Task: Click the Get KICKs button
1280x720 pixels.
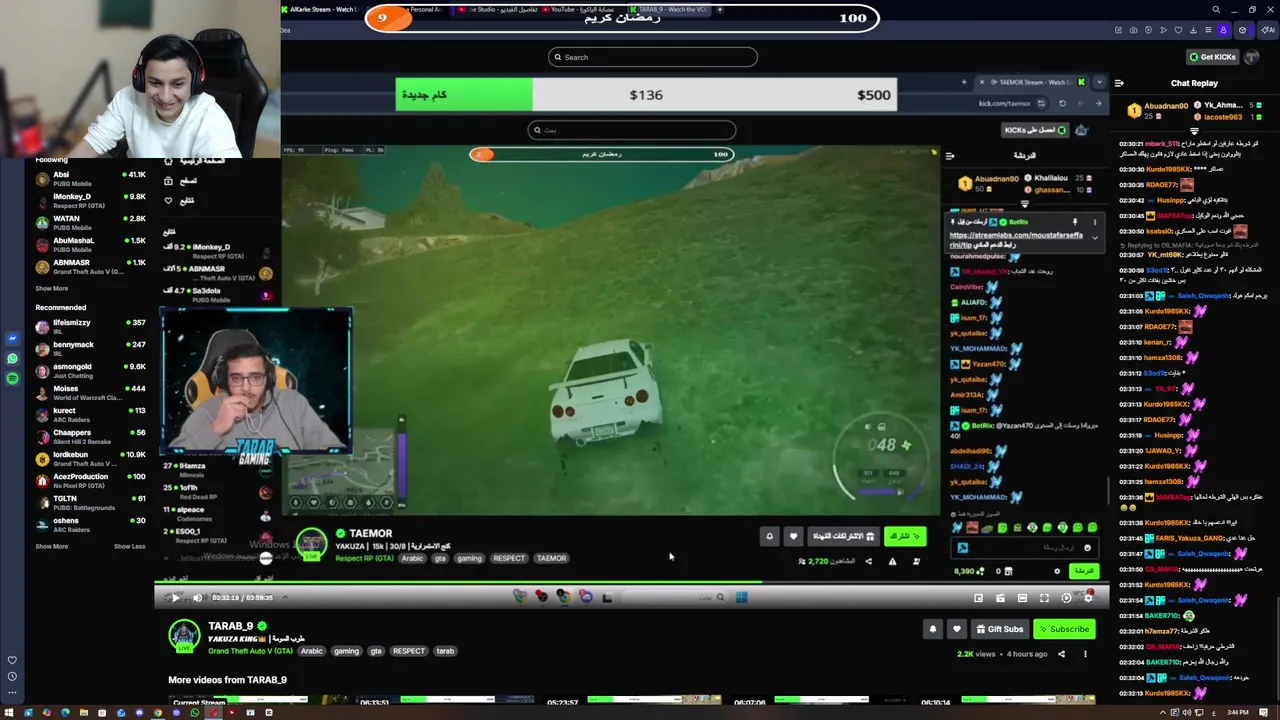Action: pyautogui.click(x=1212, y=57)
